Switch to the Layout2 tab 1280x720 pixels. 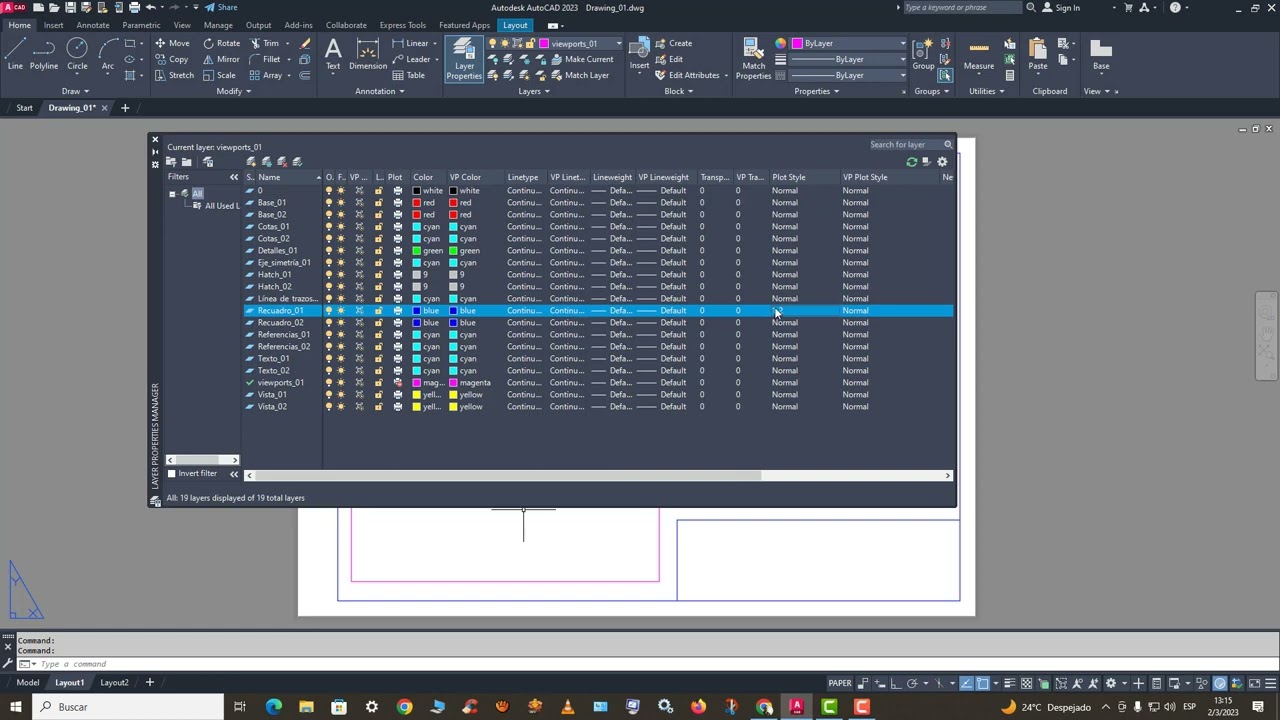pyautogui.click(x=114, y=683)
